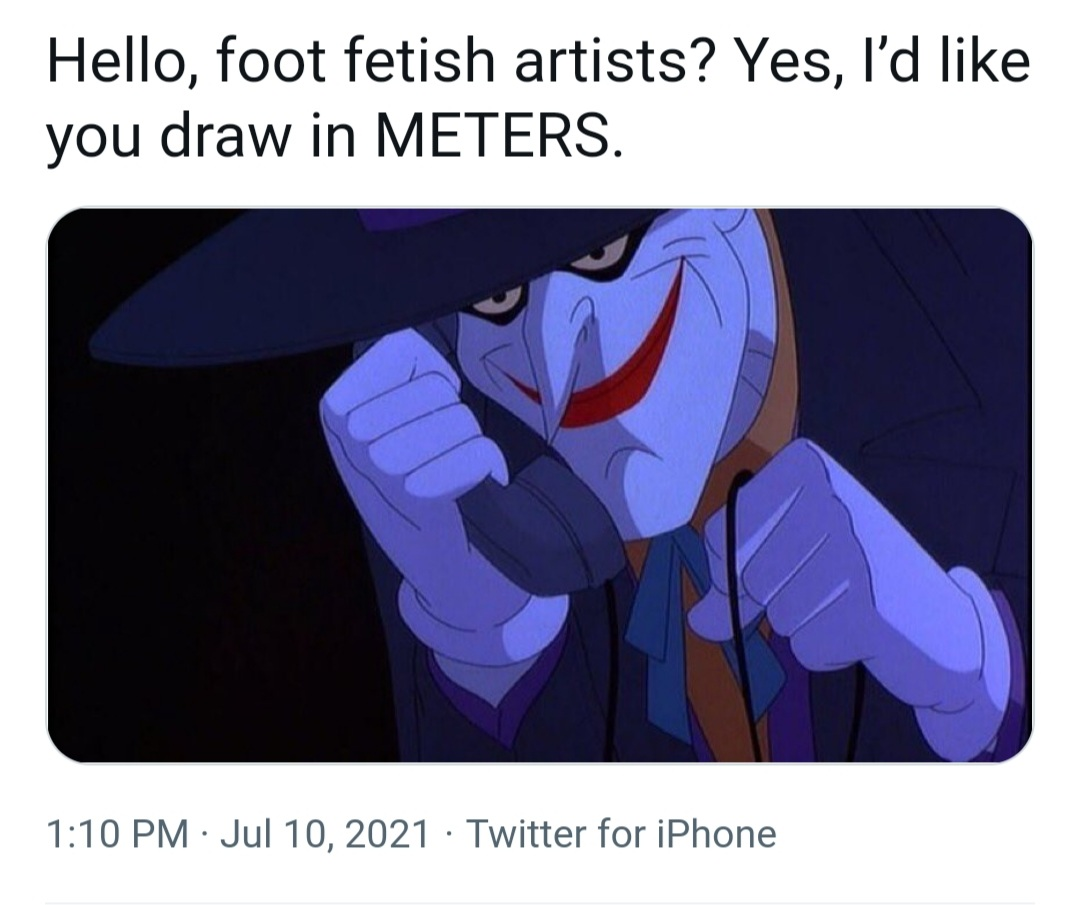This screenshot has height=905, width=1080.
Task: Click the 1:10 PM timestamp
Action: point(117,833)
